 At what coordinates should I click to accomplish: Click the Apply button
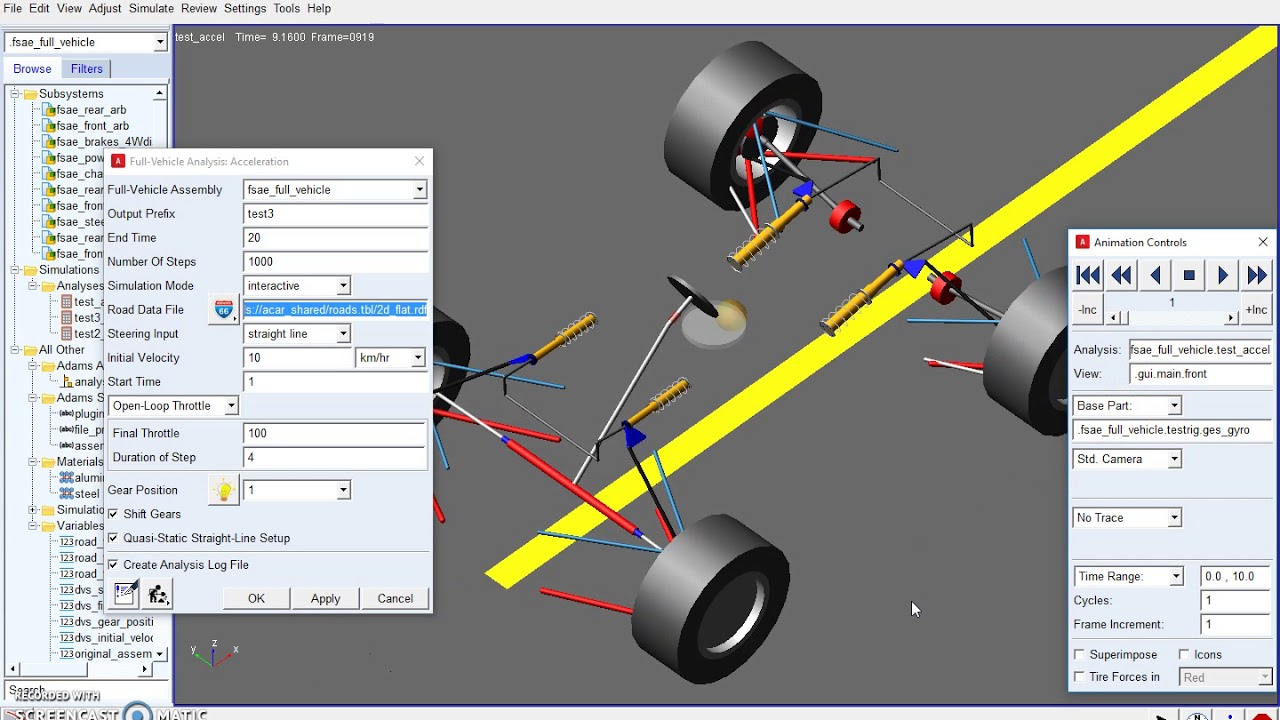pos(325,599)
